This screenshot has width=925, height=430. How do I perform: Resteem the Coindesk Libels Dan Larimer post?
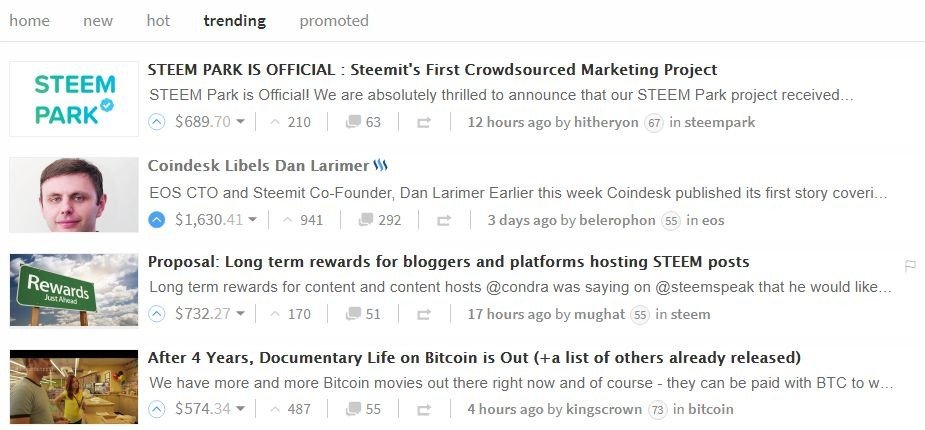point(444,220)
